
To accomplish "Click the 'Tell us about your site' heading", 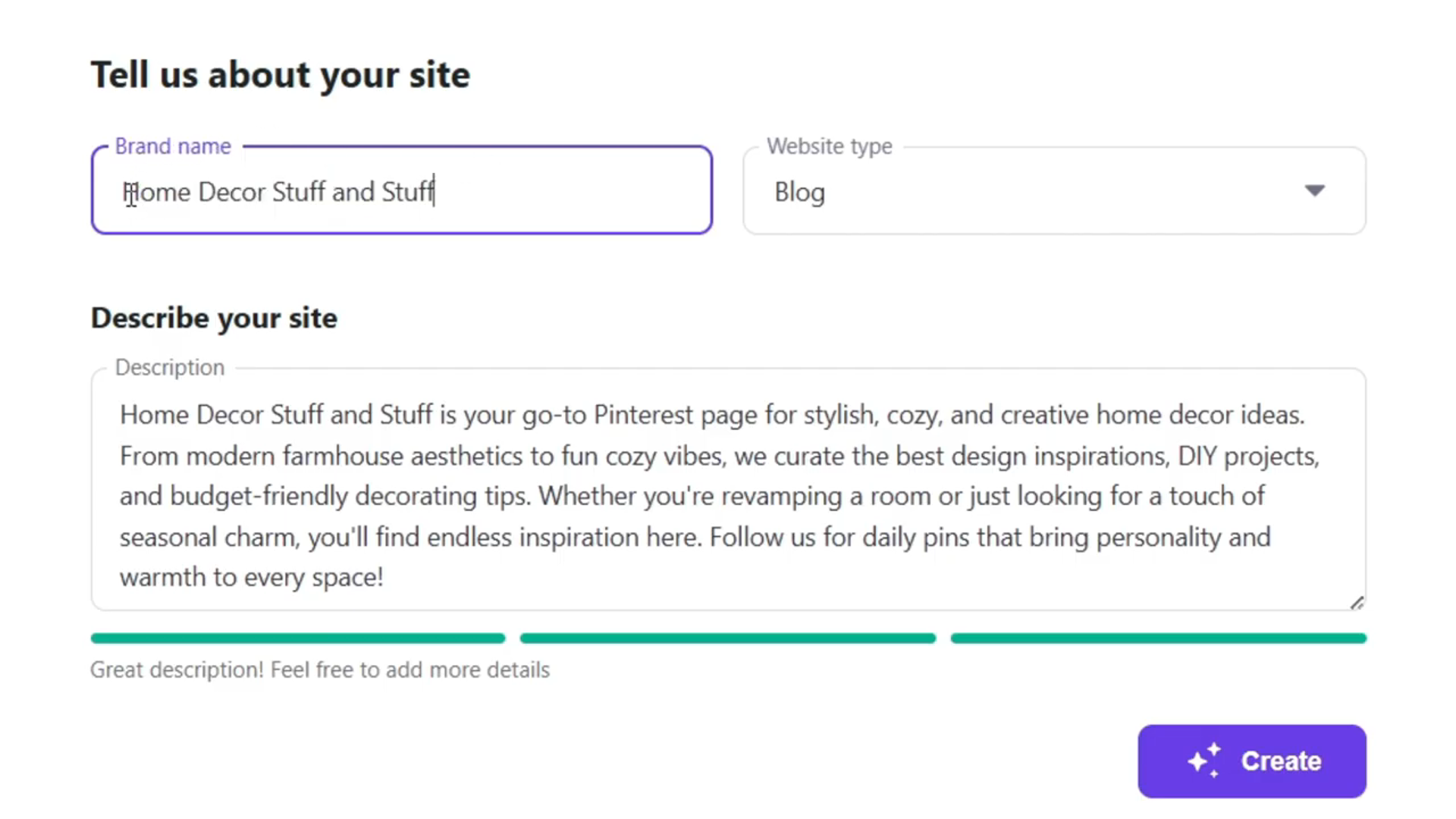I will 280,75.
